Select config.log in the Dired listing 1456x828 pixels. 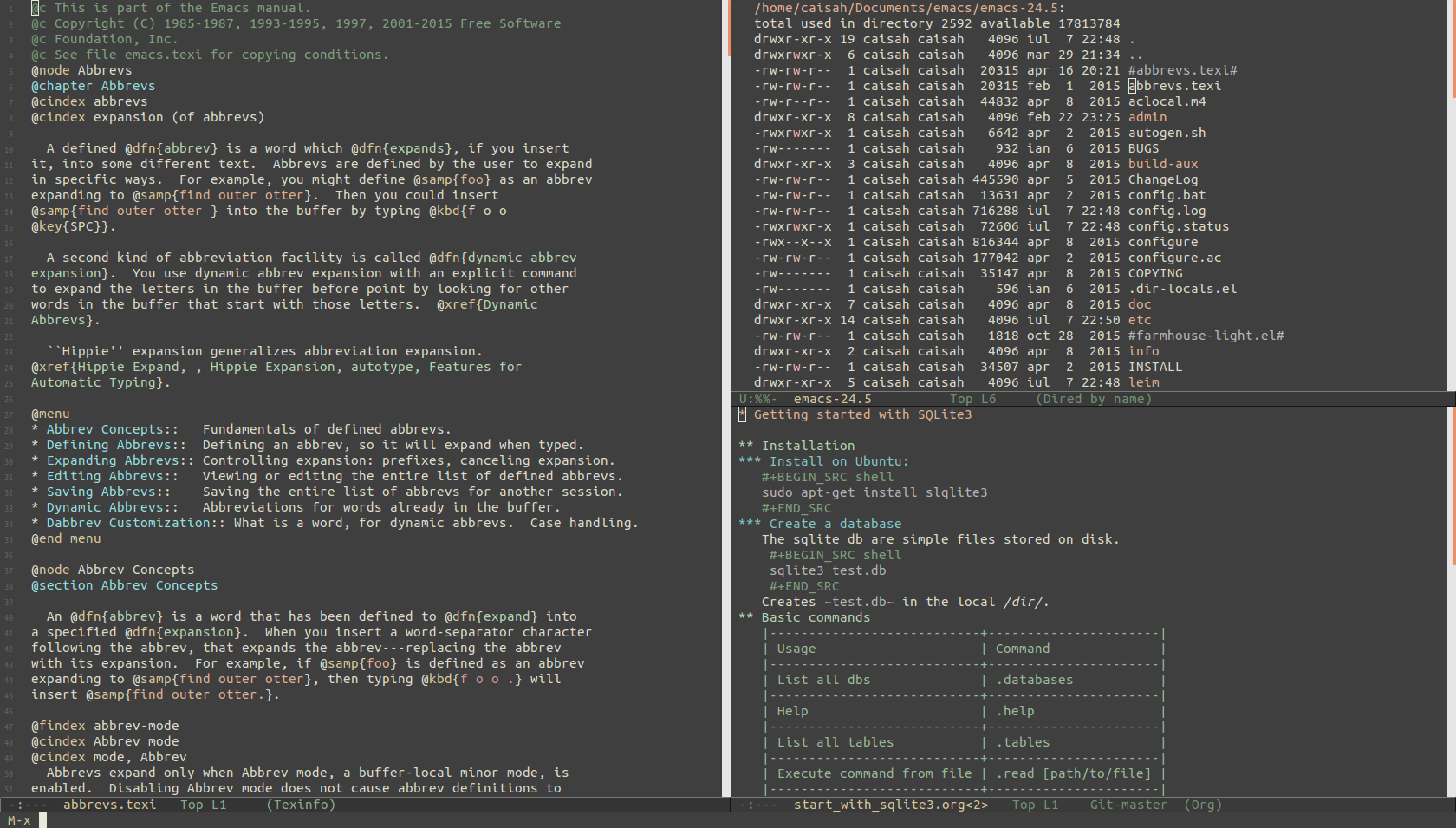pos(1167,211)
